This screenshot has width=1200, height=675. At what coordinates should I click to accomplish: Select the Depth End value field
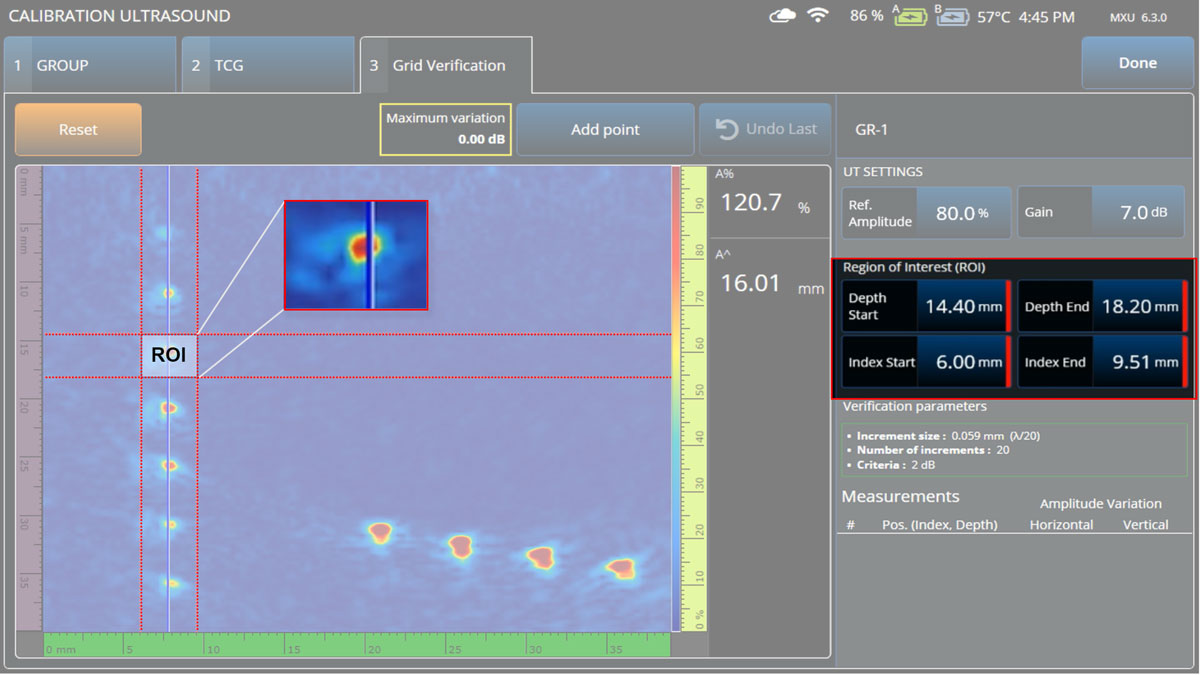pyautogui.click(x=1139, y=307)
